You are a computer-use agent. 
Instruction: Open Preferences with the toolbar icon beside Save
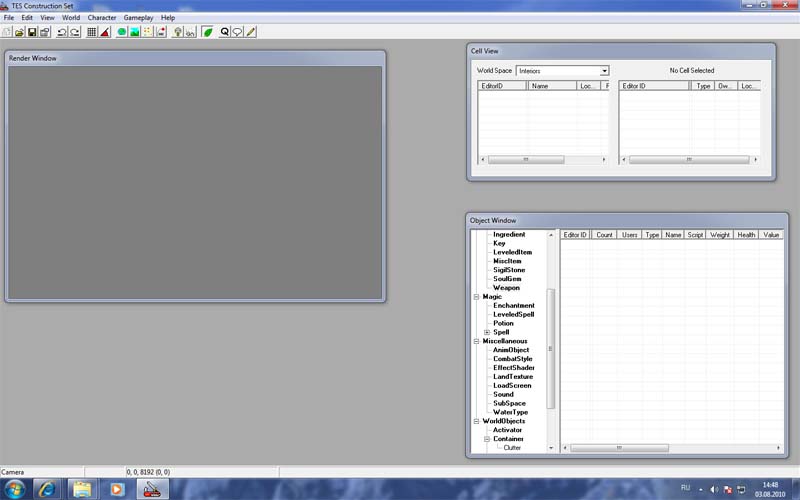[45, 32]
